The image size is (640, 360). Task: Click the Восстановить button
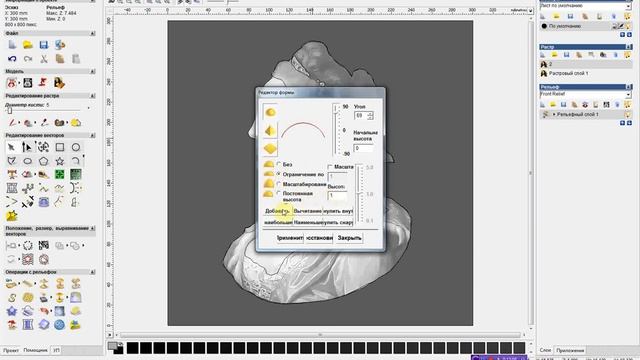[x=319, y=238]
